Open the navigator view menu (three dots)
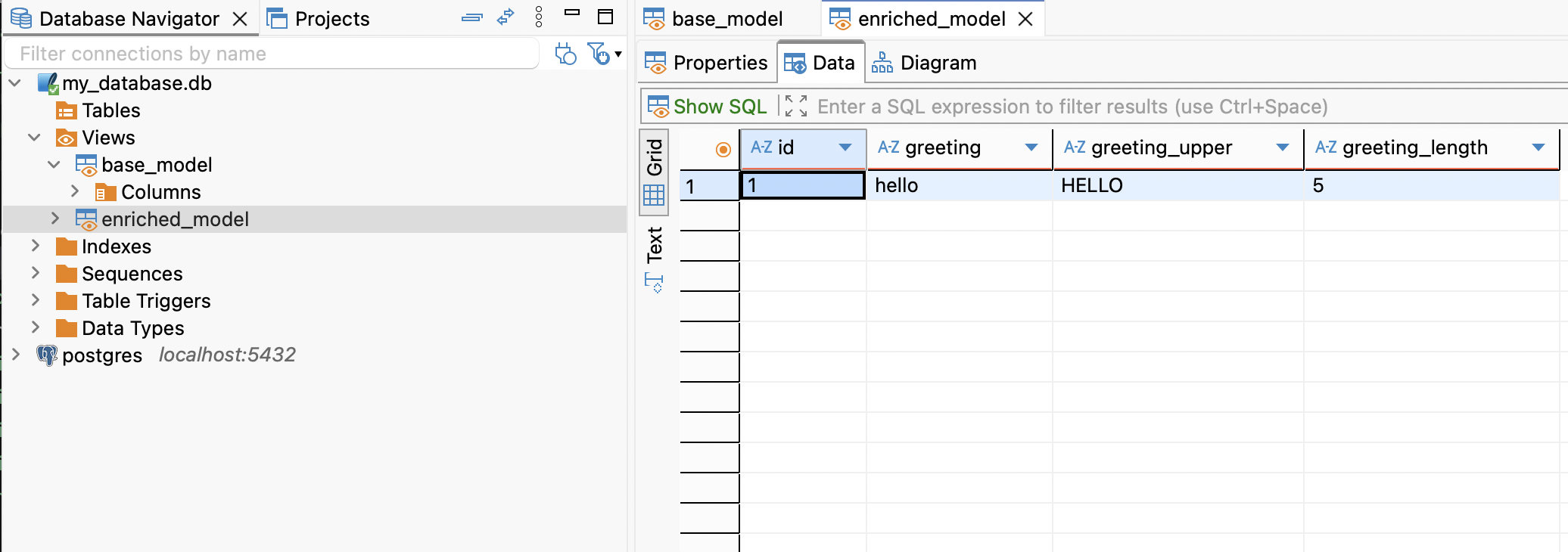This screenshot has width=1568, height=552. [x=539, y=17]
